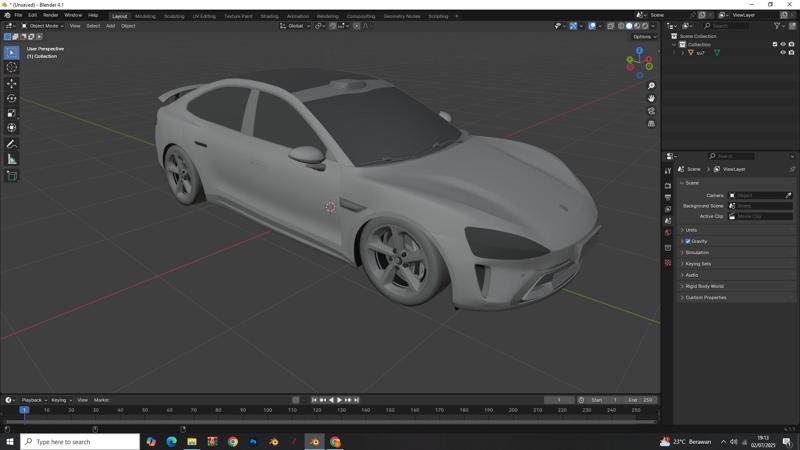Toggle Collection exclude checkbox in the outliner
The height and width of the screenshot is (450, 800).
[x=775, y=44]
